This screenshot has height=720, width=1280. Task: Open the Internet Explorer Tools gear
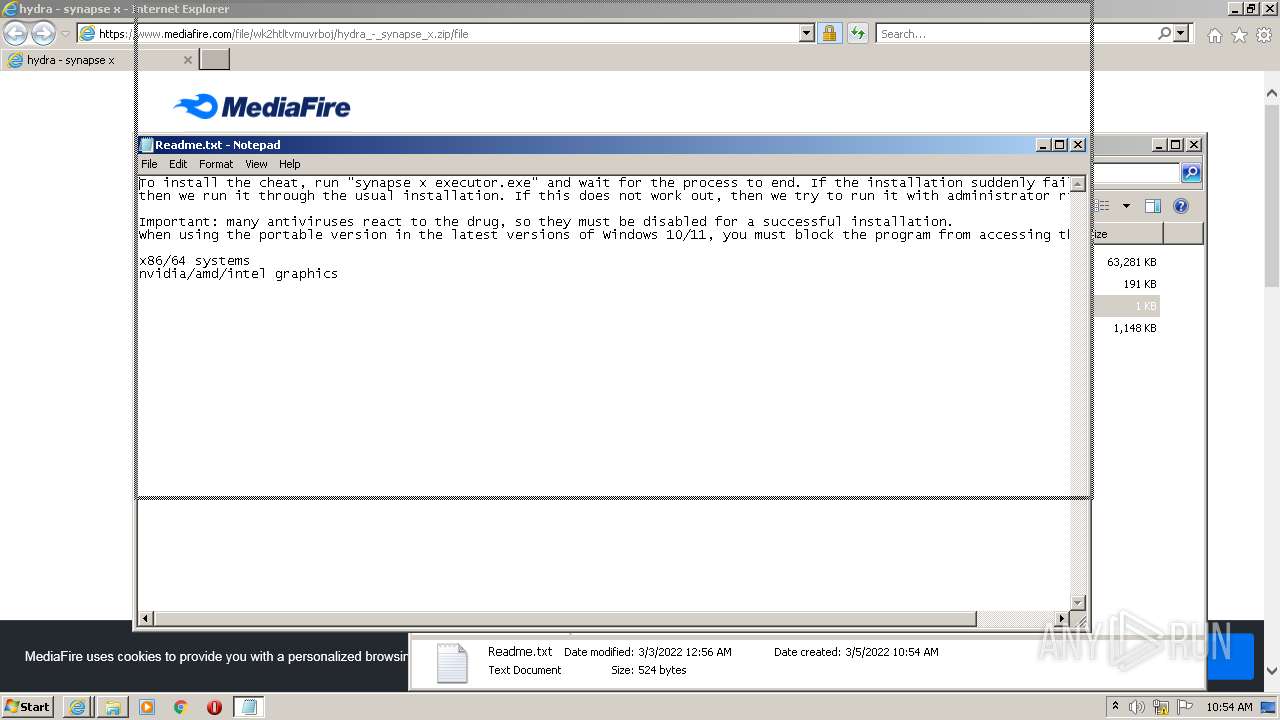[1264, 35]
